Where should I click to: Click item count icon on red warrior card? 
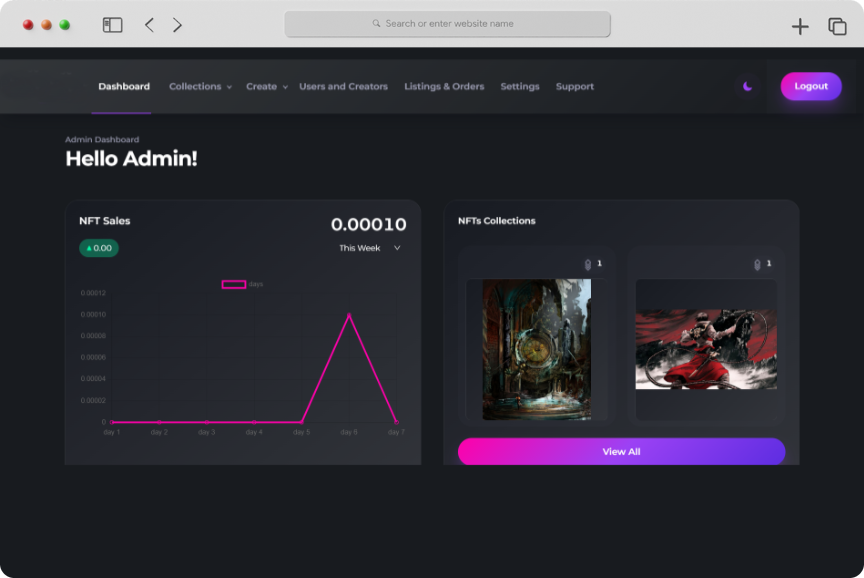pyautogui.click(x=757, y=264)
